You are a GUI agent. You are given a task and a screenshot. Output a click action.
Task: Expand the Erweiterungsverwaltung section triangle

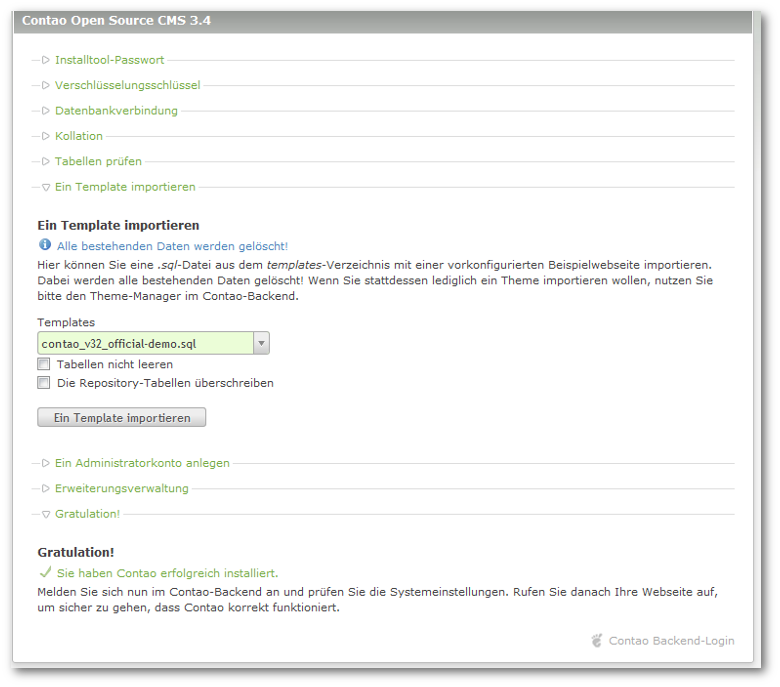(46, 489)
